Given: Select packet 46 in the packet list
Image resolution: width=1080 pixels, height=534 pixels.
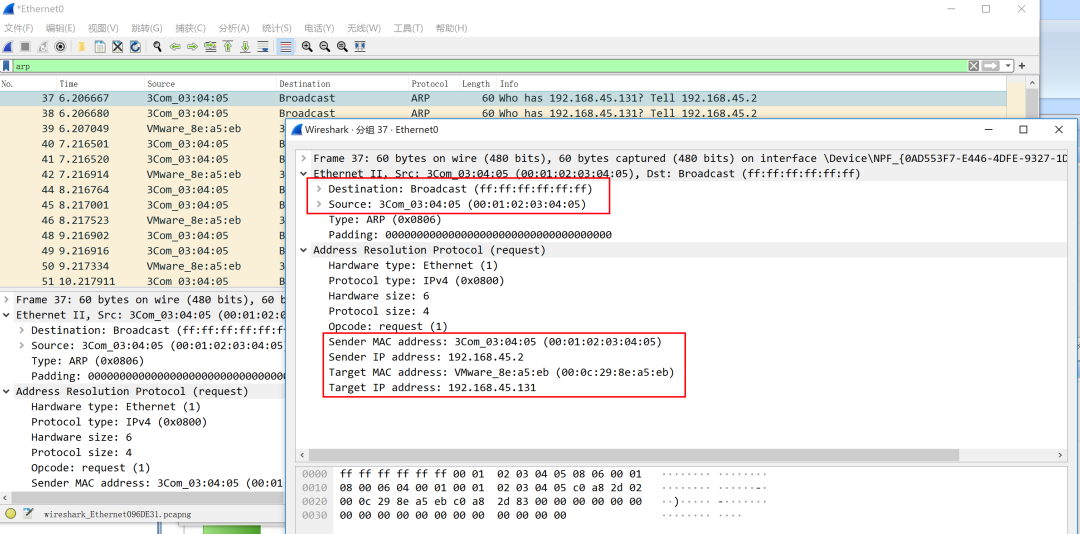Looking at the screenshot, I should [x=143, y=220].
